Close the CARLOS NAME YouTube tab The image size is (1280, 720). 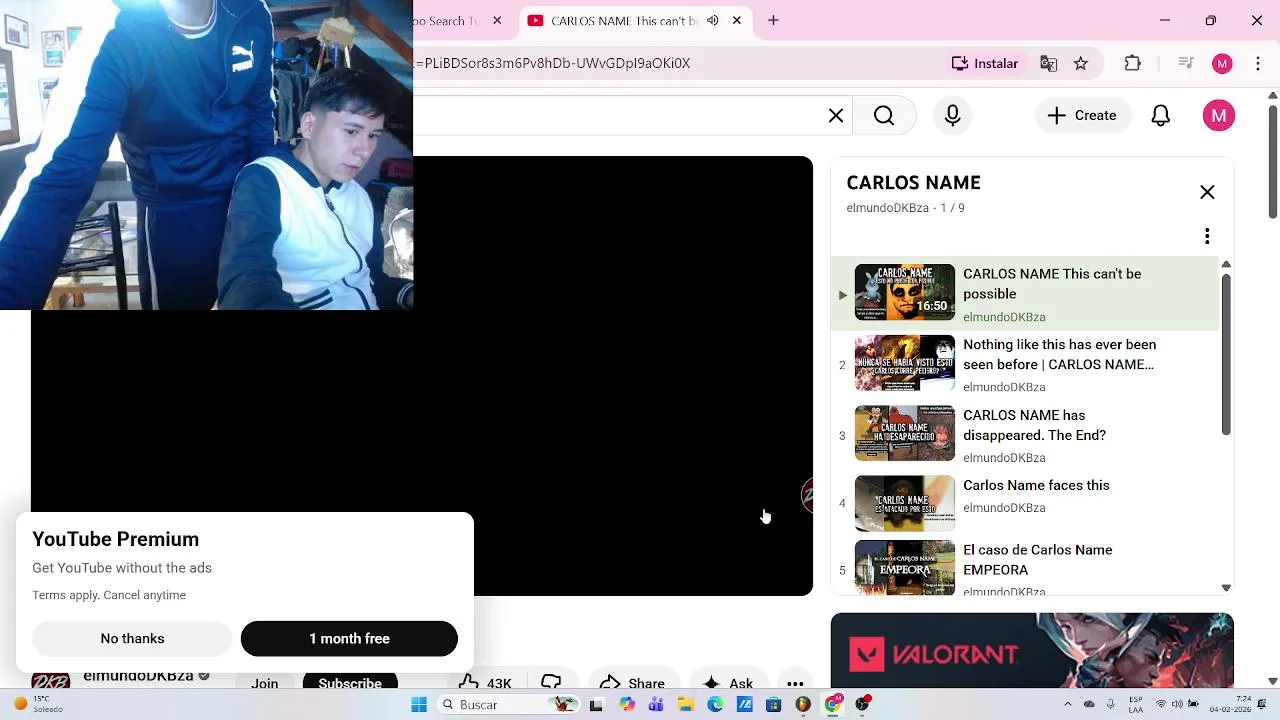tap(737, 20)
